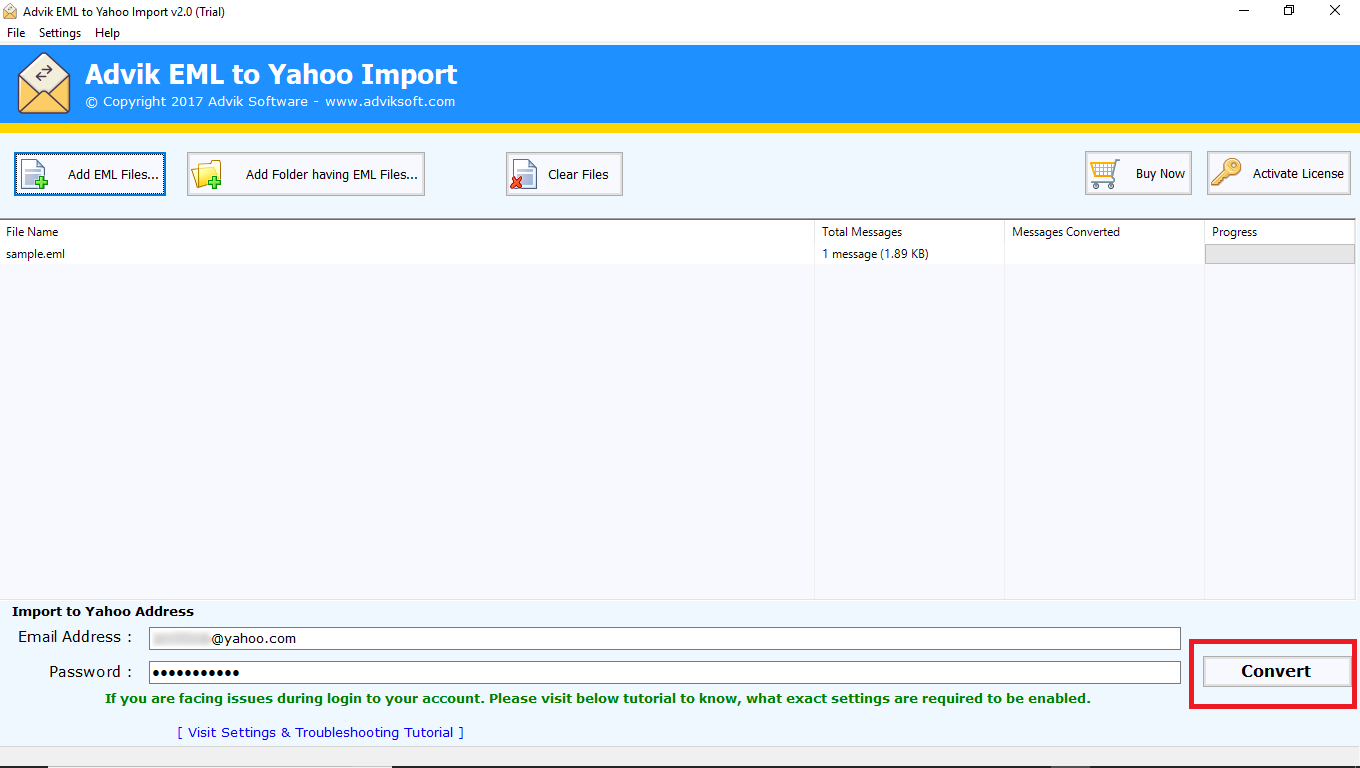
Task: Click the Email Address input field
Action: 665,638
